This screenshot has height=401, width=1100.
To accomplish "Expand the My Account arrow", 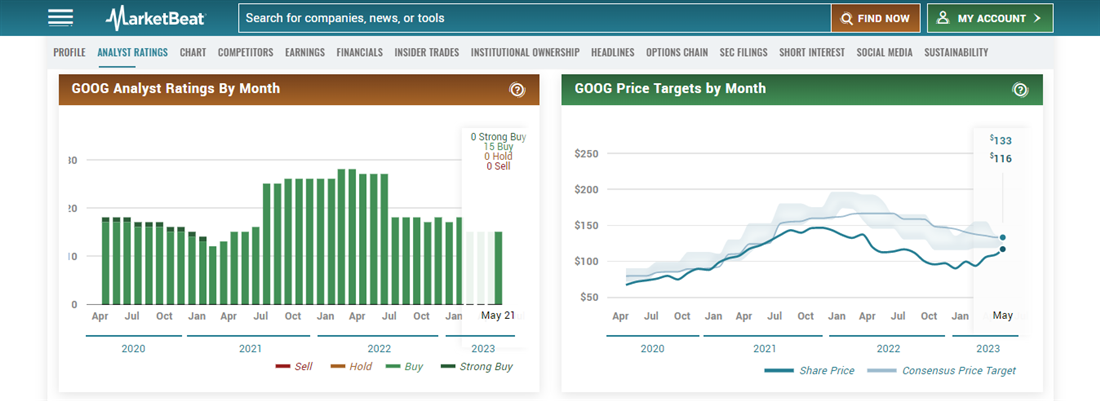I will tap(1037, 18).
